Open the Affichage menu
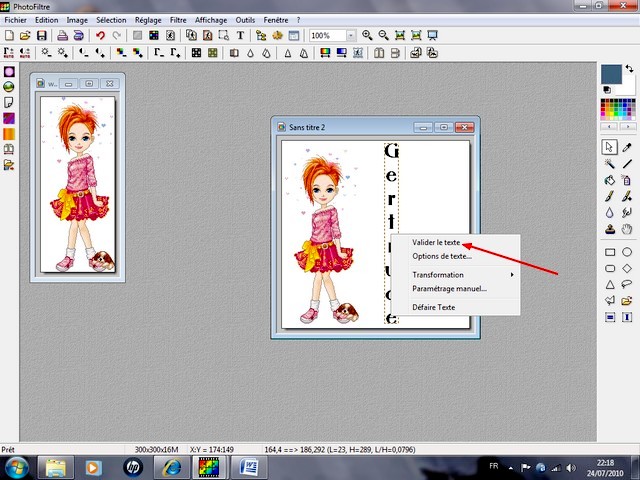Image resolution: width=640 pixels, height=480 pixels. (x=211, y=20)
